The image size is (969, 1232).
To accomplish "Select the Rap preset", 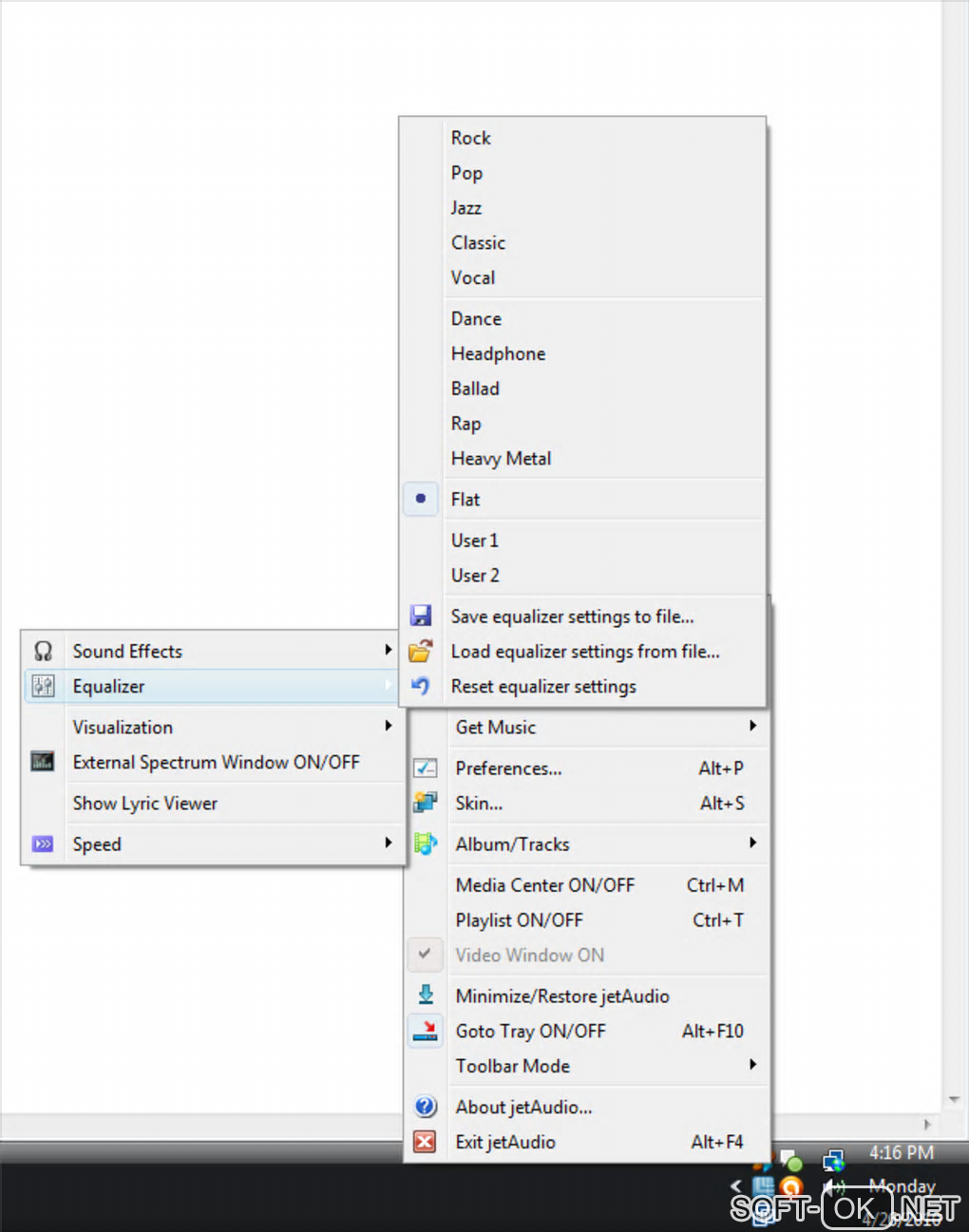I will tap(582, 424).
